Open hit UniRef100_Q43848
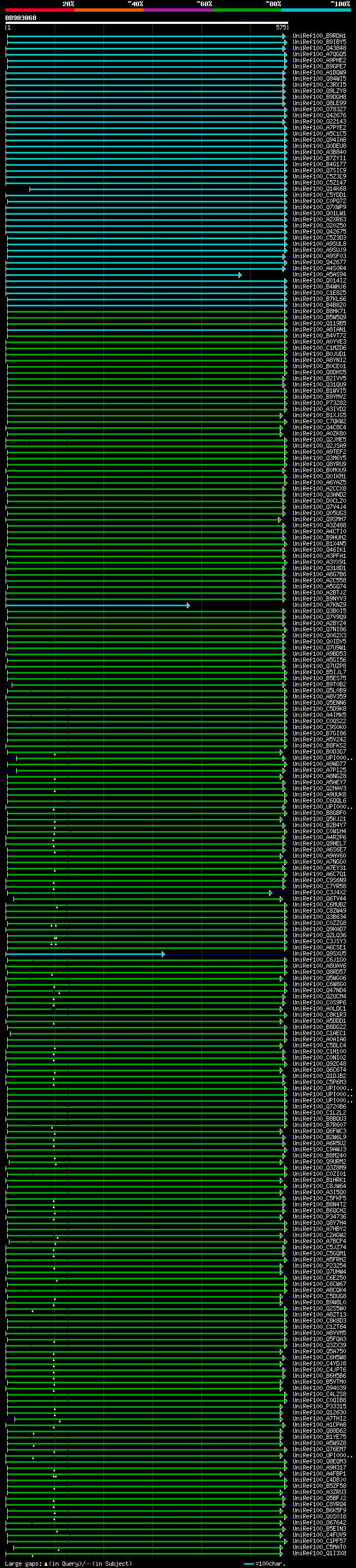This screenshot has height=1568, width=356. (x=319, y=48)
